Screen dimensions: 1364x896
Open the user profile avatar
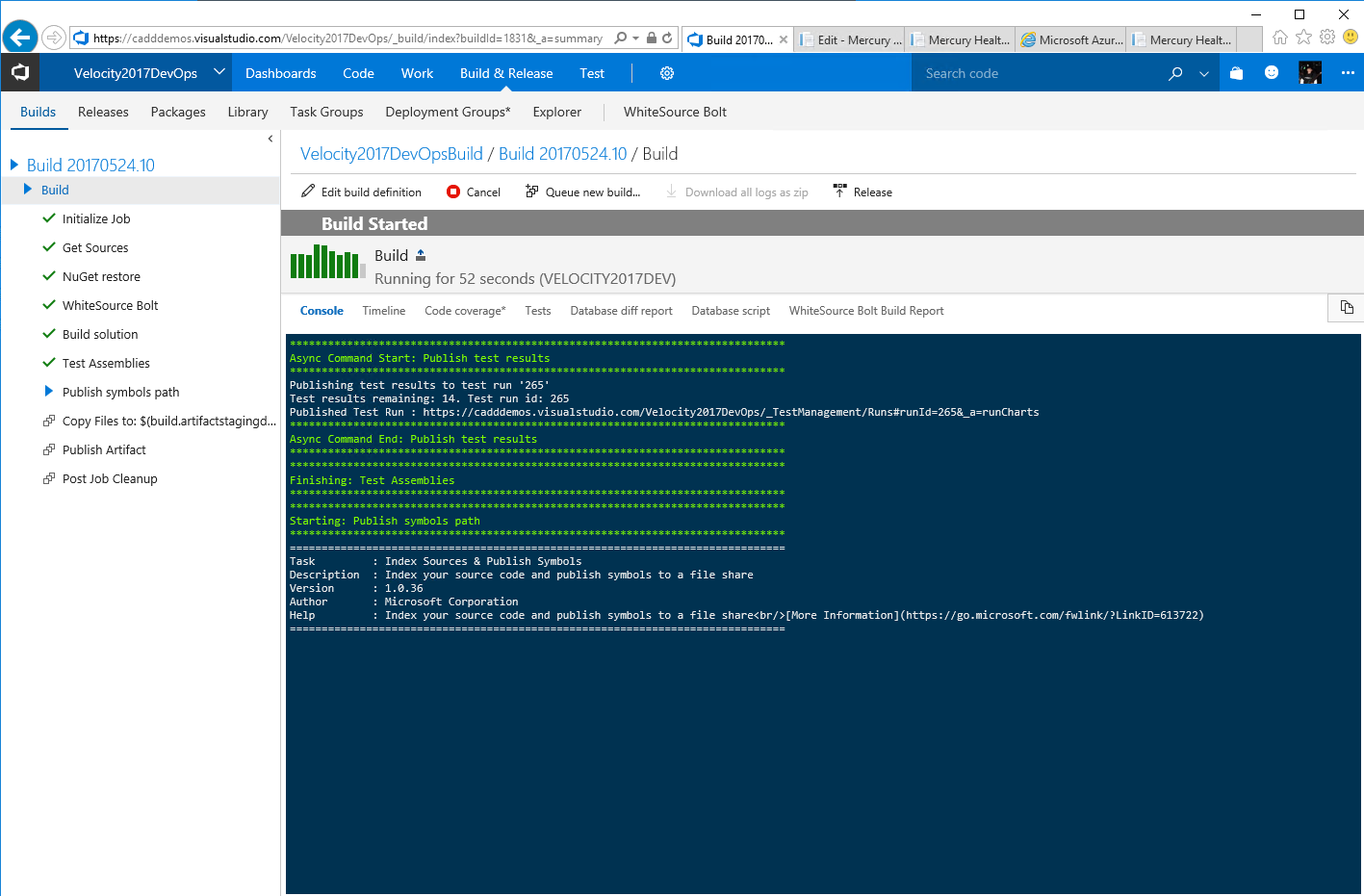(x=1310, y=72)
